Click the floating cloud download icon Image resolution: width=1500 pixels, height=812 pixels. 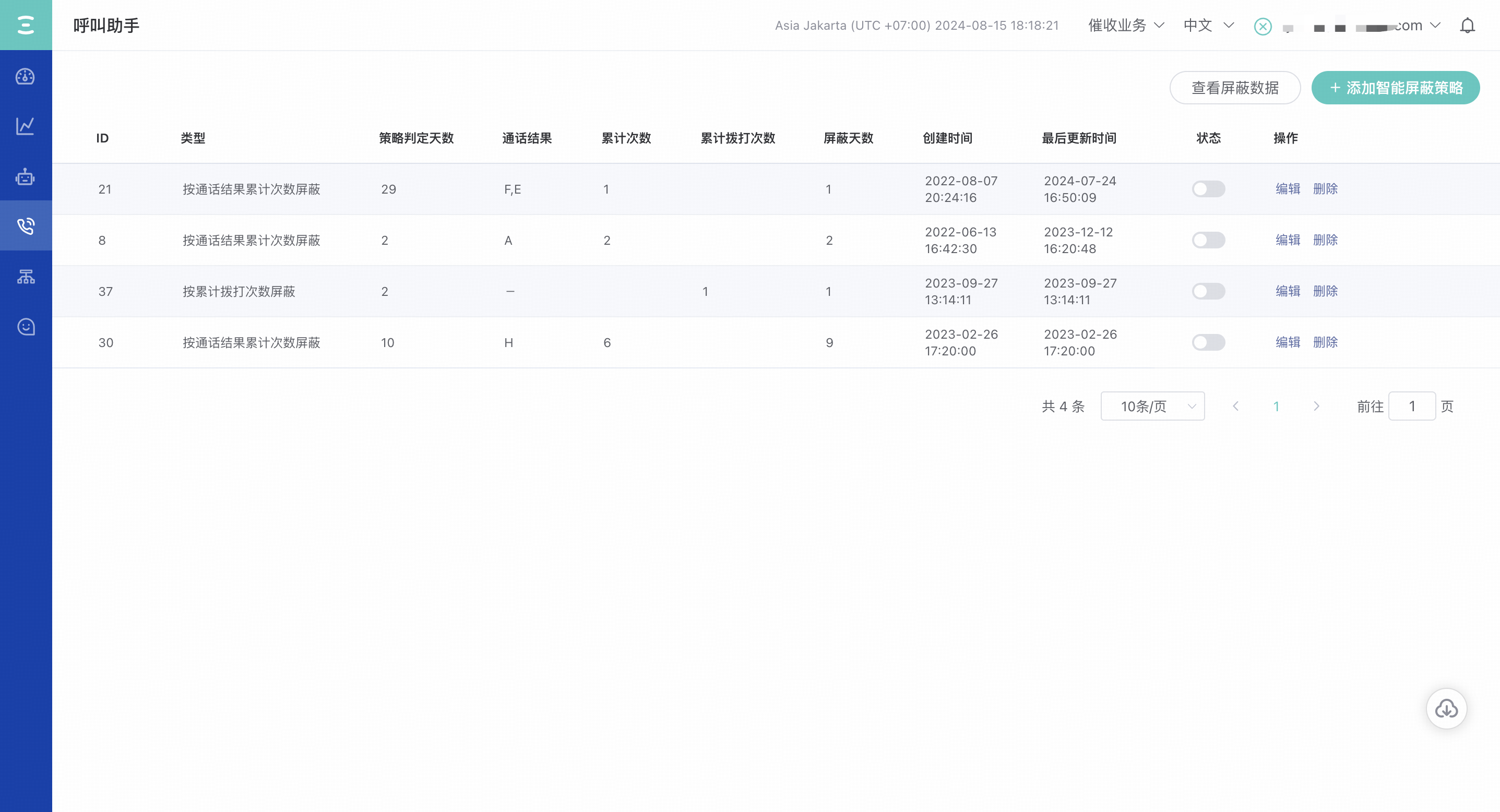pyautogui.click(x=1446, y=708)
